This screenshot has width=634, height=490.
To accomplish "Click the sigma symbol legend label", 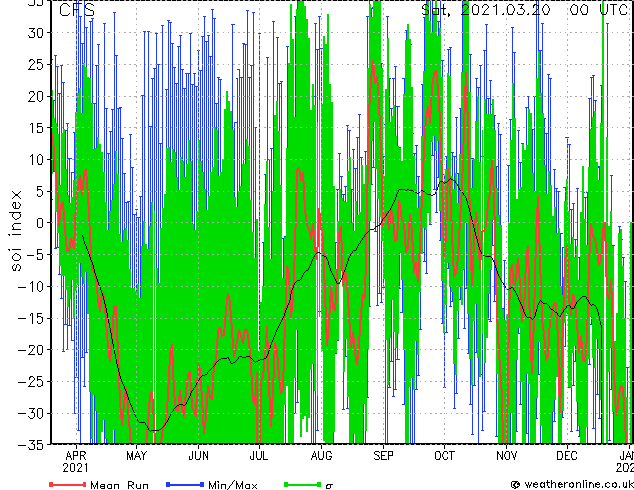I will point(330,486).
